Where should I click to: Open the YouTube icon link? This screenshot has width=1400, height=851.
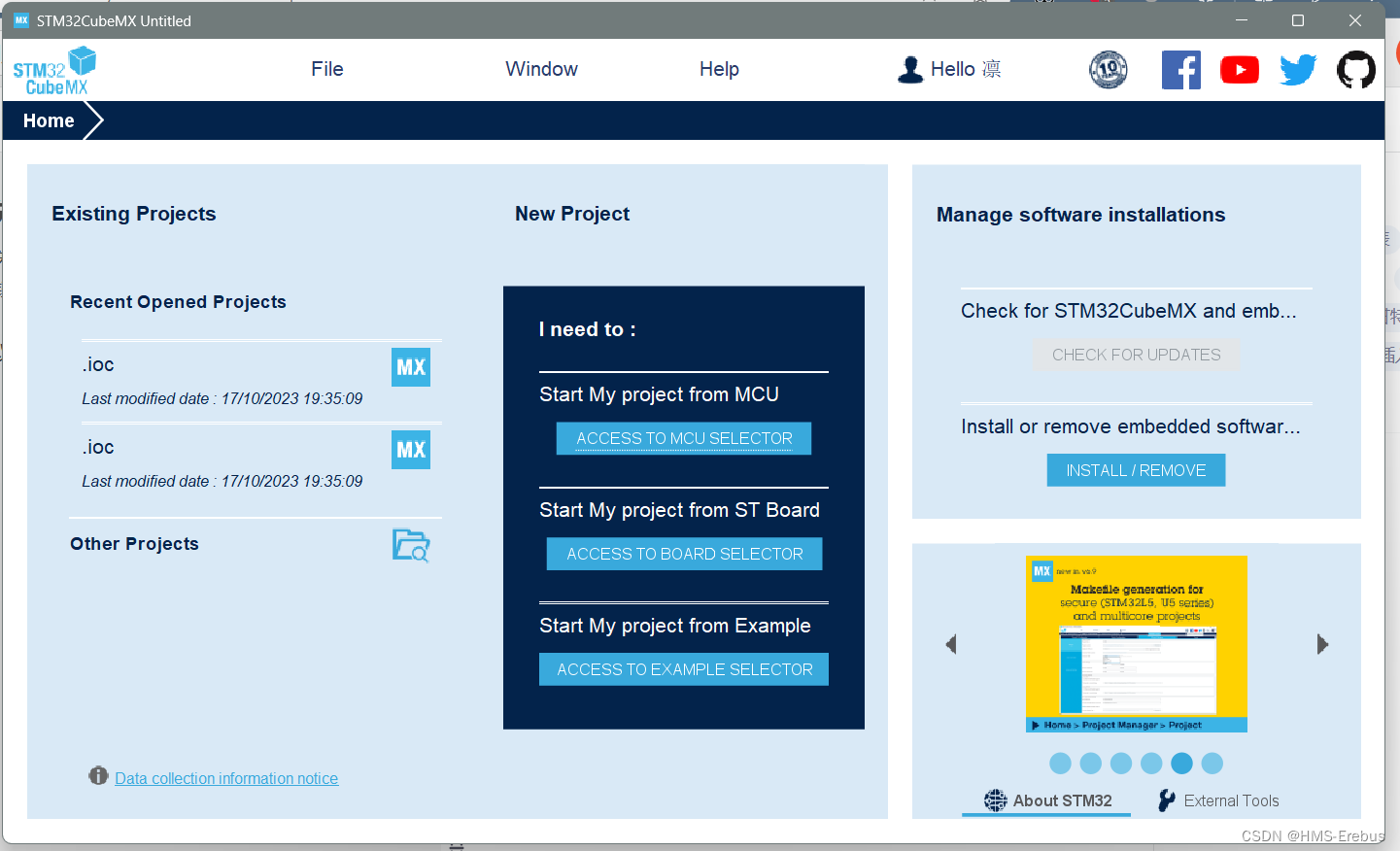(x=1240, y=70)
